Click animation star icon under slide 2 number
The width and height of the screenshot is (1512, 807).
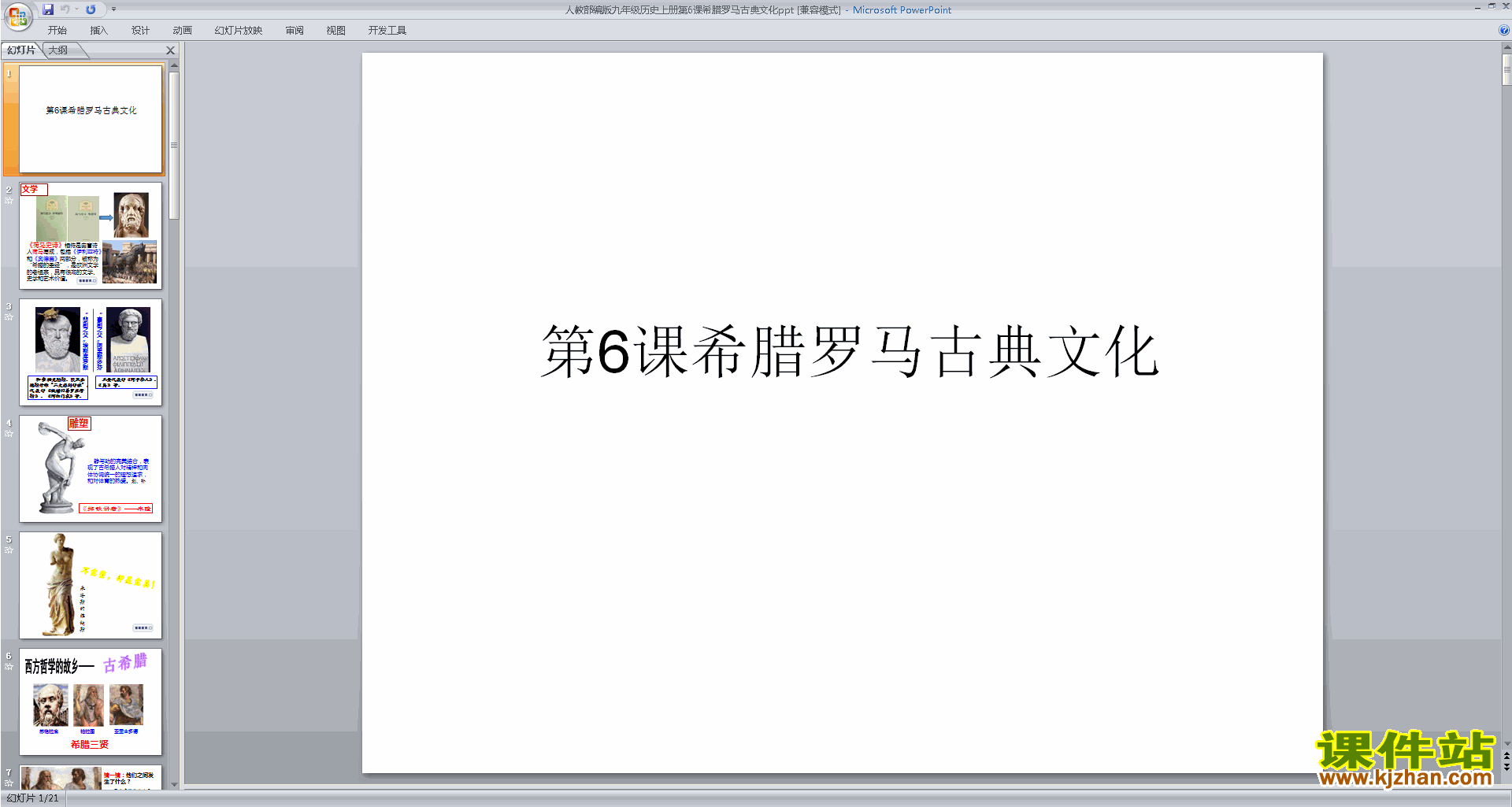[9, 201]
